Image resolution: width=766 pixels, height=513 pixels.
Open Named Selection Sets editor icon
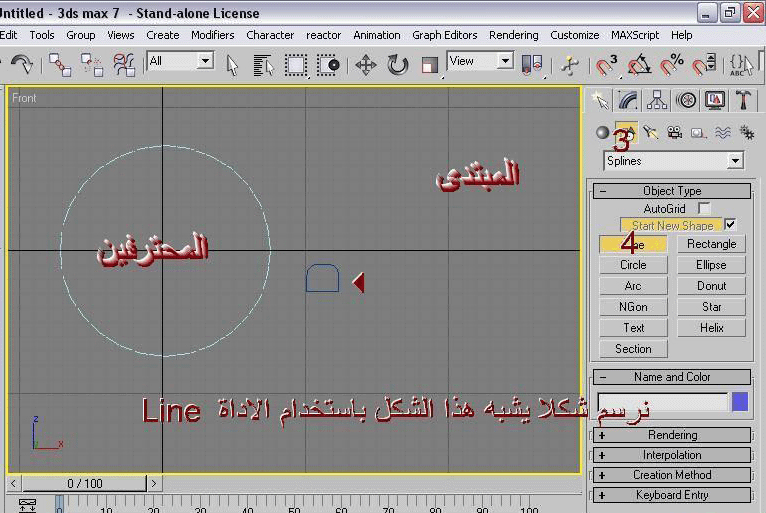[x=741, y=65]
